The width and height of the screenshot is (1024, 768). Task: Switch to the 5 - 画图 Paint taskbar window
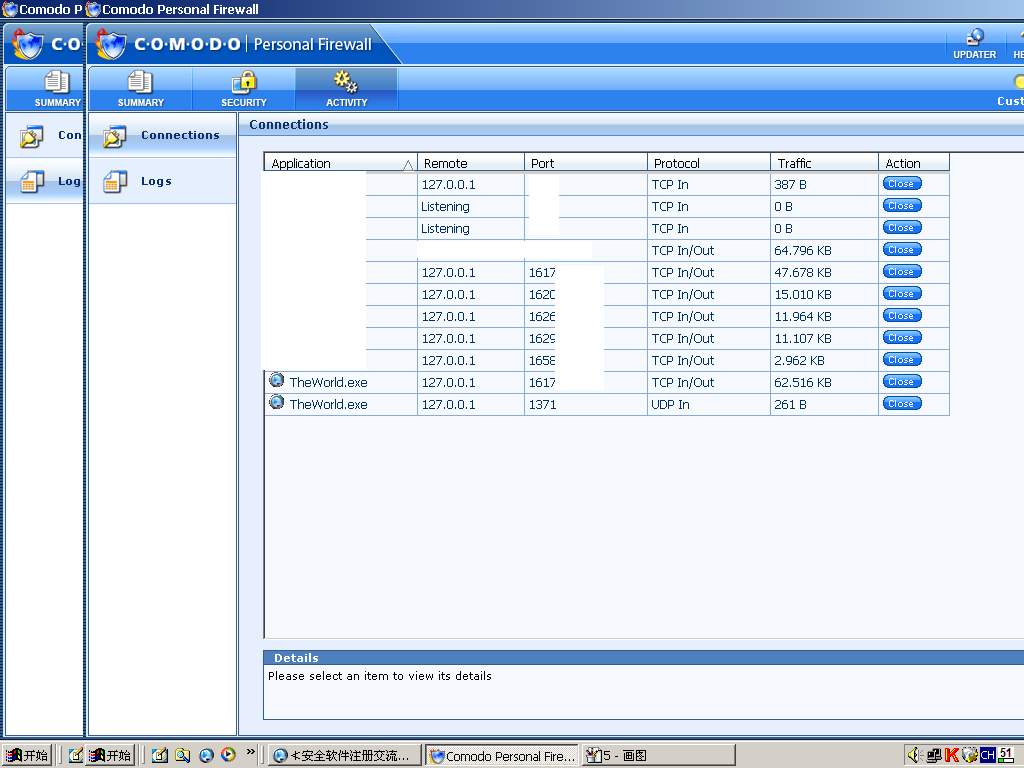pos(643,756)
